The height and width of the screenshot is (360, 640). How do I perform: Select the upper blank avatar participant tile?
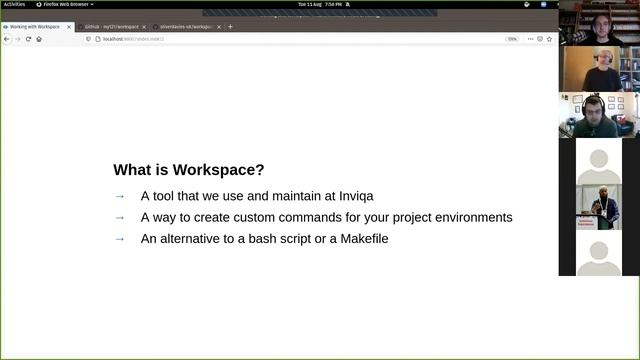coord(599,161)
